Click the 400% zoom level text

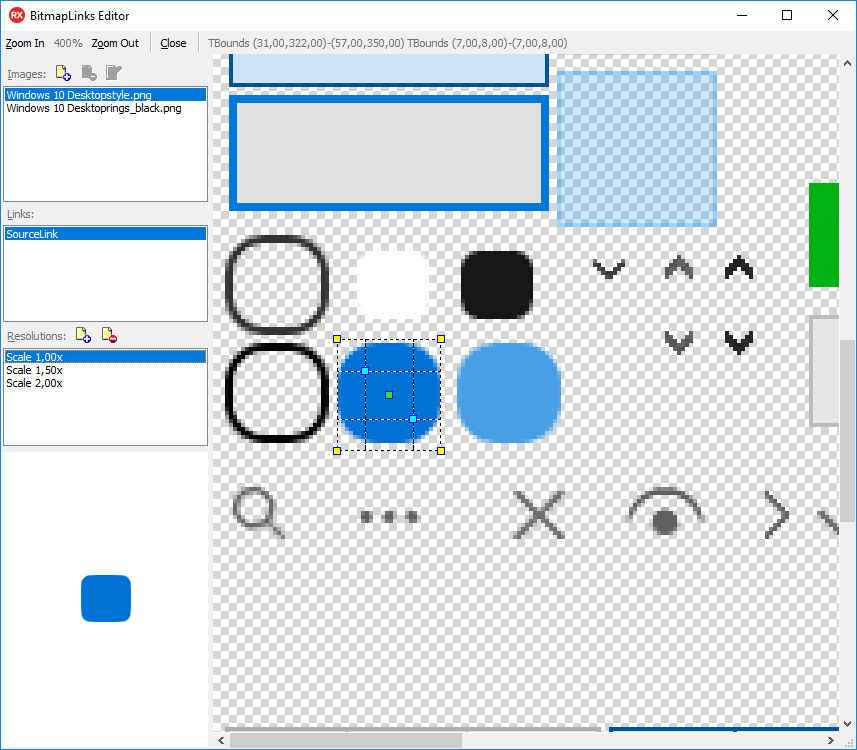click(68, 43)
